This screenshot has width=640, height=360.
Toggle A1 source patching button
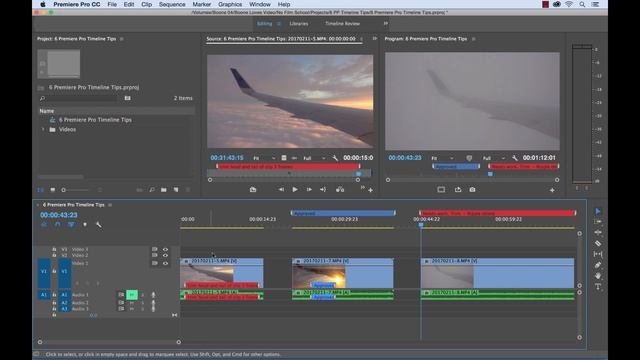(44, 295)
